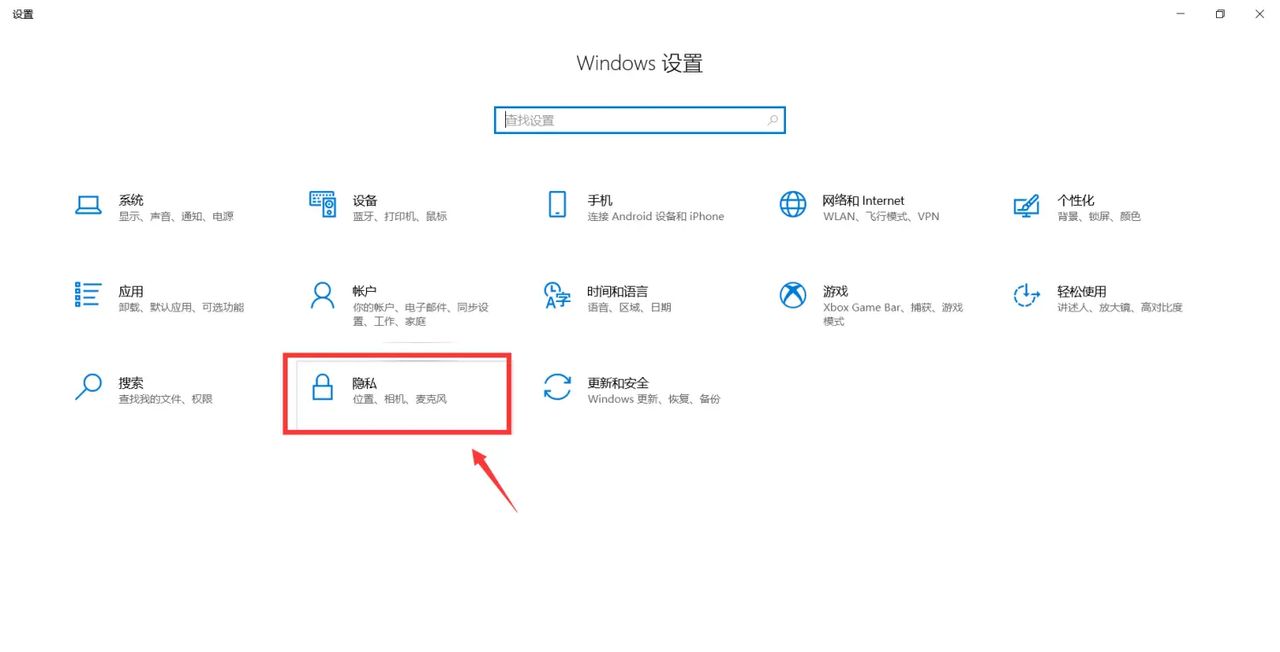Open the 帐户 (Accounts) settings icon
Screen dimensions: 1280x652
tap(322, 295)
